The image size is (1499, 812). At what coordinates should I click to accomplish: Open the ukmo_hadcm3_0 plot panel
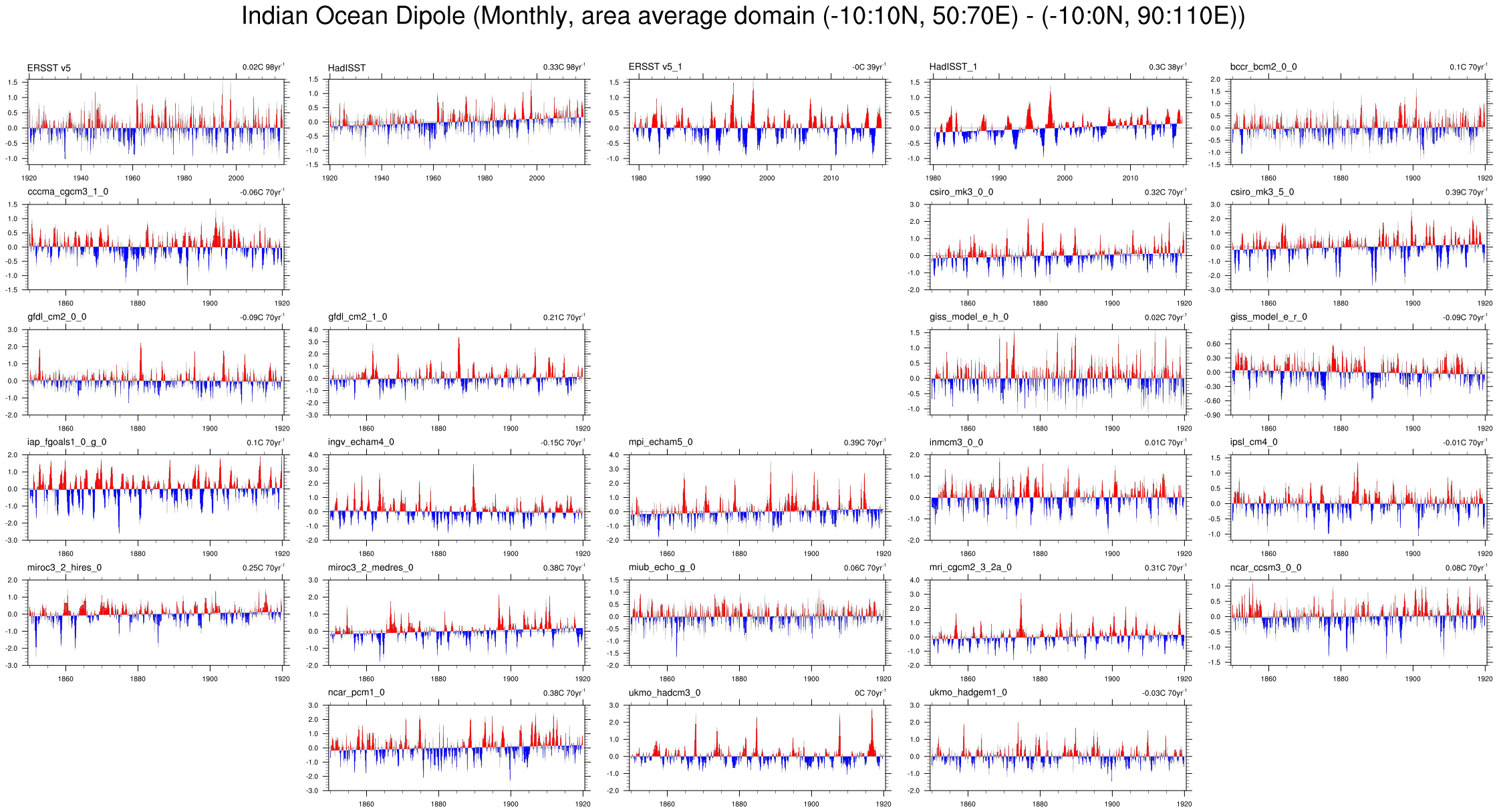point(757,747)
